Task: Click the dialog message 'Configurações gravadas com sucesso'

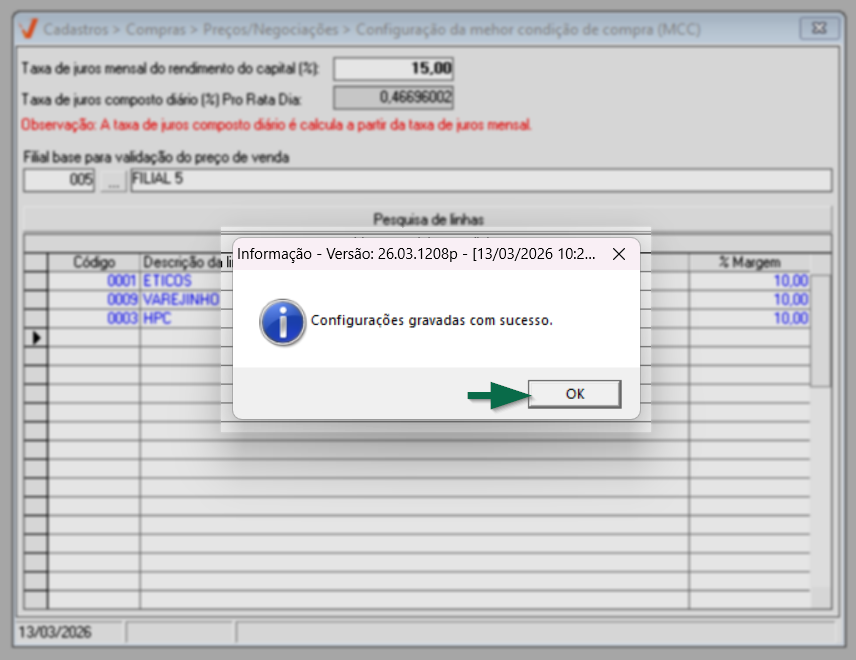Action: (x=431, y=320)
